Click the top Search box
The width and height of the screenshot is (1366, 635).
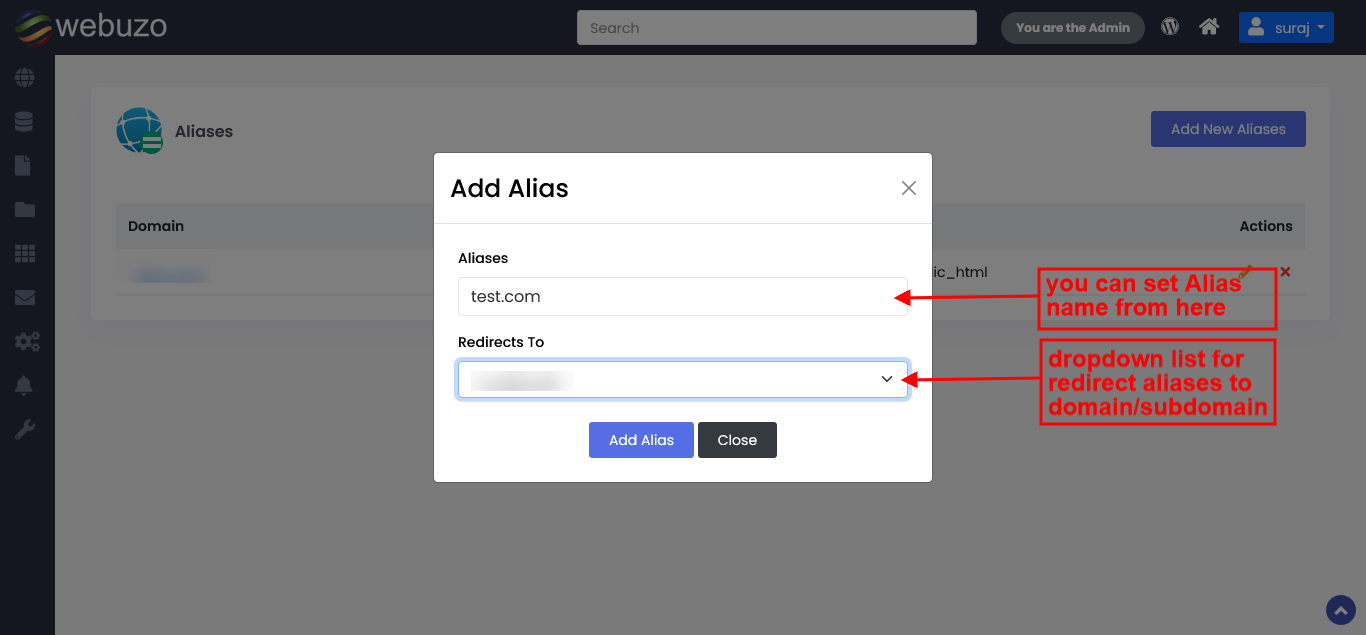pyautogui.click(x=776, y=28)
